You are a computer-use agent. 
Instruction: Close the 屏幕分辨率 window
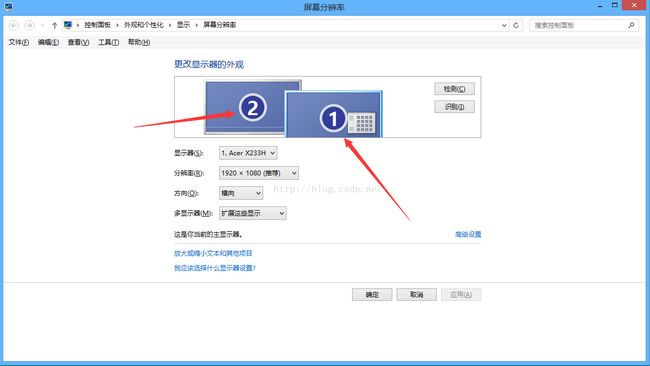[x=634, y=5]
